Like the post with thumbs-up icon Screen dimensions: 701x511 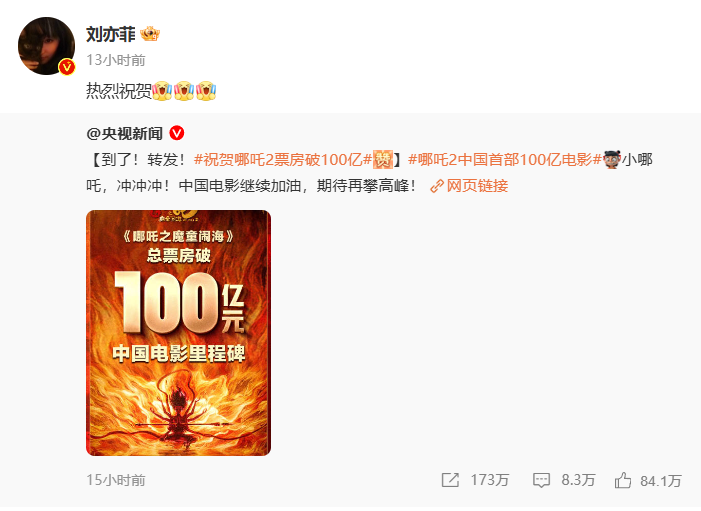tap(623, 480)
